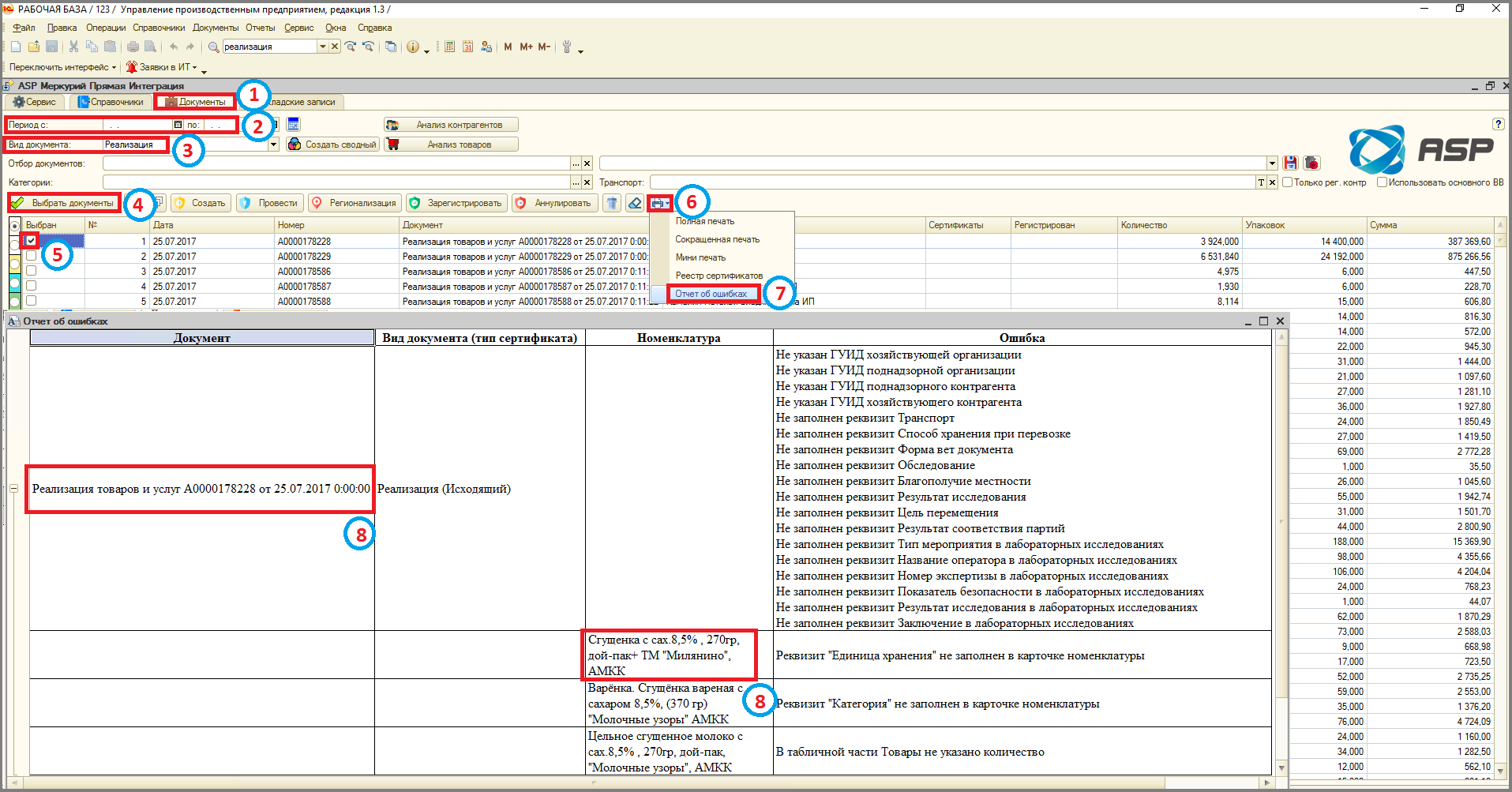
Task: Open the printer print options icon
Action: click(x=660, y=203)
